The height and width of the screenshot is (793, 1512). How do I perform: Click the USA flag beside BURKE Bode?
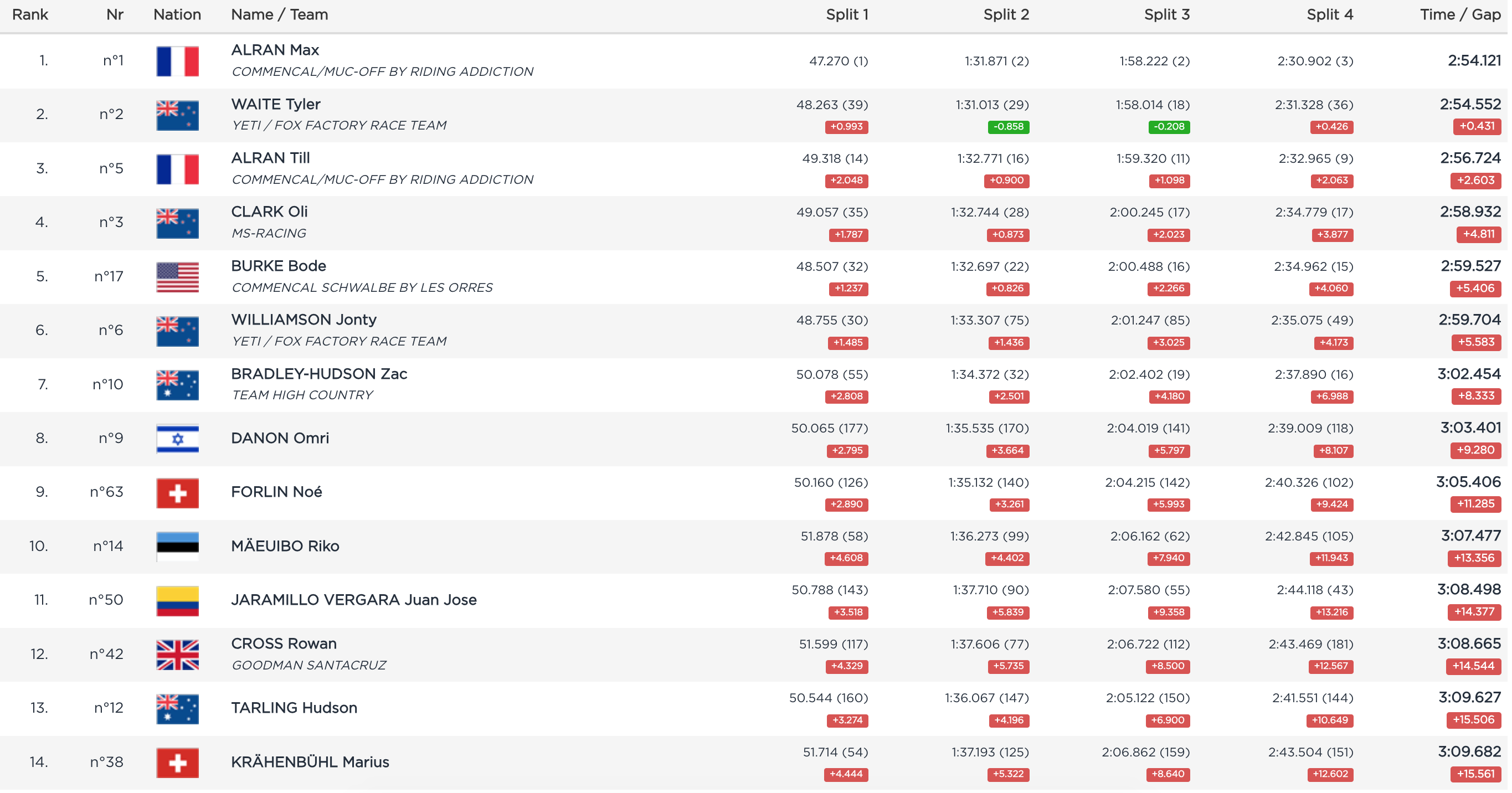tap(177, 277)
